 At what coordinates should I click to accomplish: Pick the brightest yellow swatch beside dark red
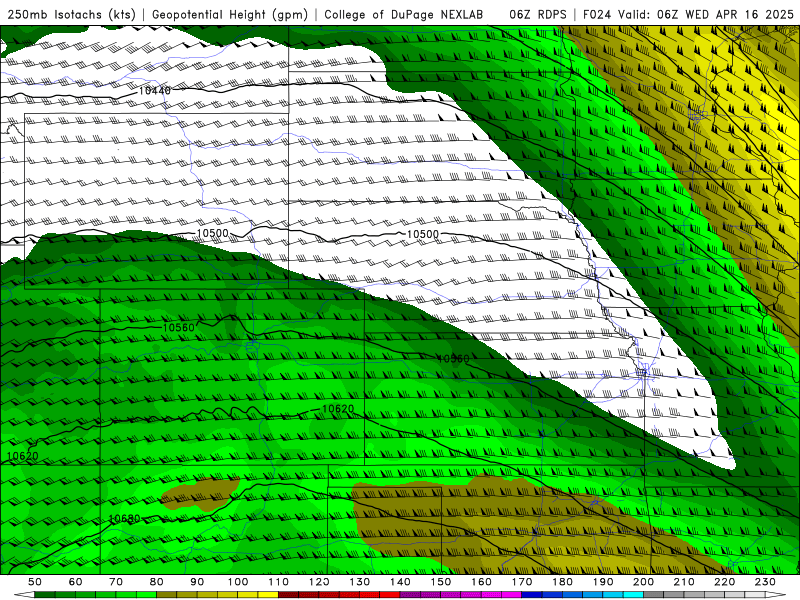pyautogui.click(x=268, y=595)
